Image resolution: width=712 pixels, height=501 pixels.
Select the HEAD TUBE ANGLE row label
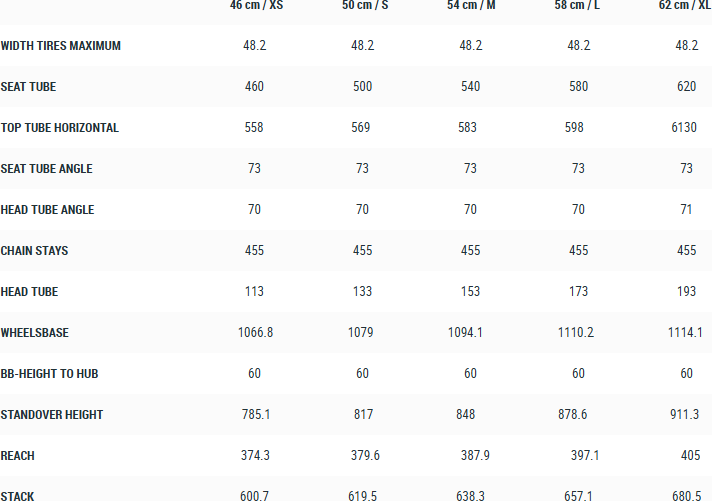[x=48, y=210]
